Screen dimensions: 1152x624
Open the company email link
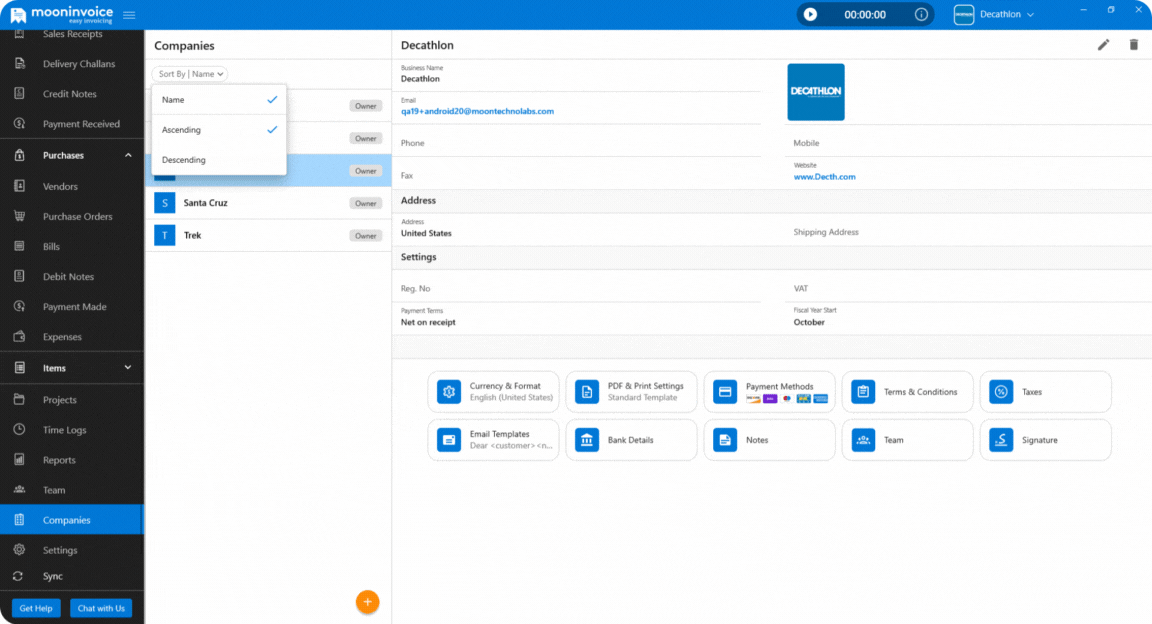[x=478, y=112]
